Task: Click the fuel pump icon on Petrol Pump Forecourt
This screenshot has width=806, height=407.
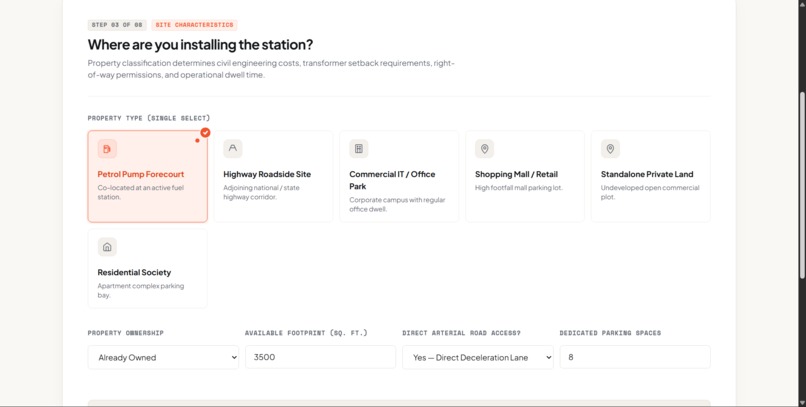Action: click(x=107, y=149)
